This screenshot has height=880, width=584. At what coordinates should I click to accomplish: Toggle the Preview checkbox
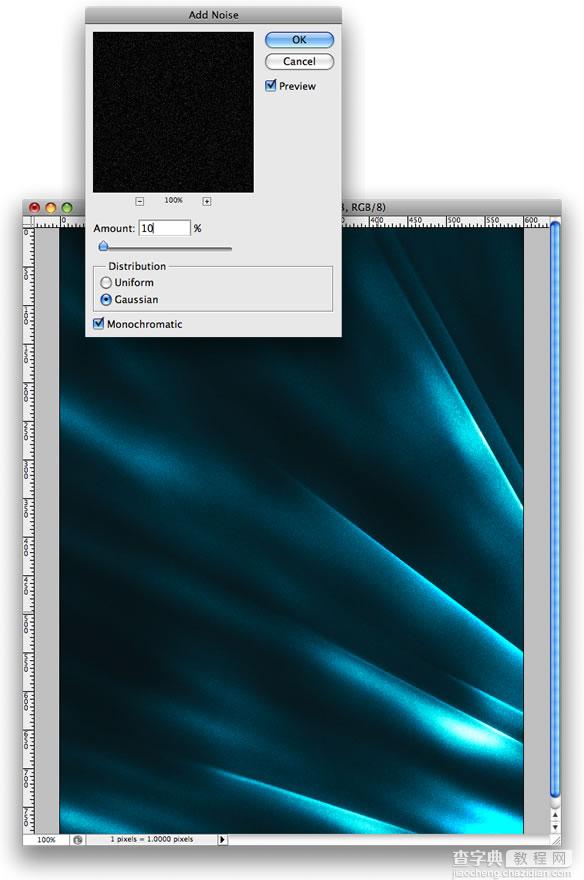(271, 85)
